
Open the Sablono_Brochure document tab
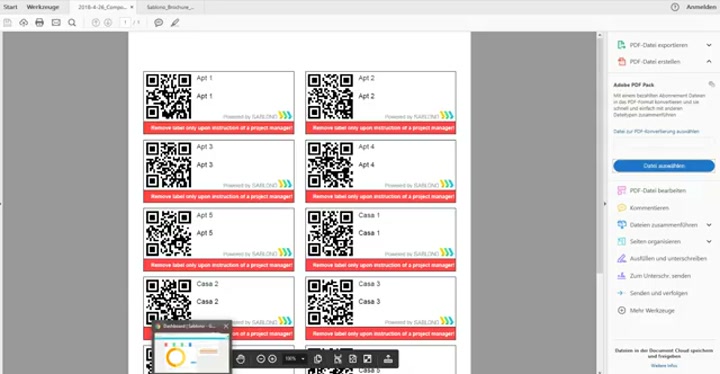click(170, 7)
